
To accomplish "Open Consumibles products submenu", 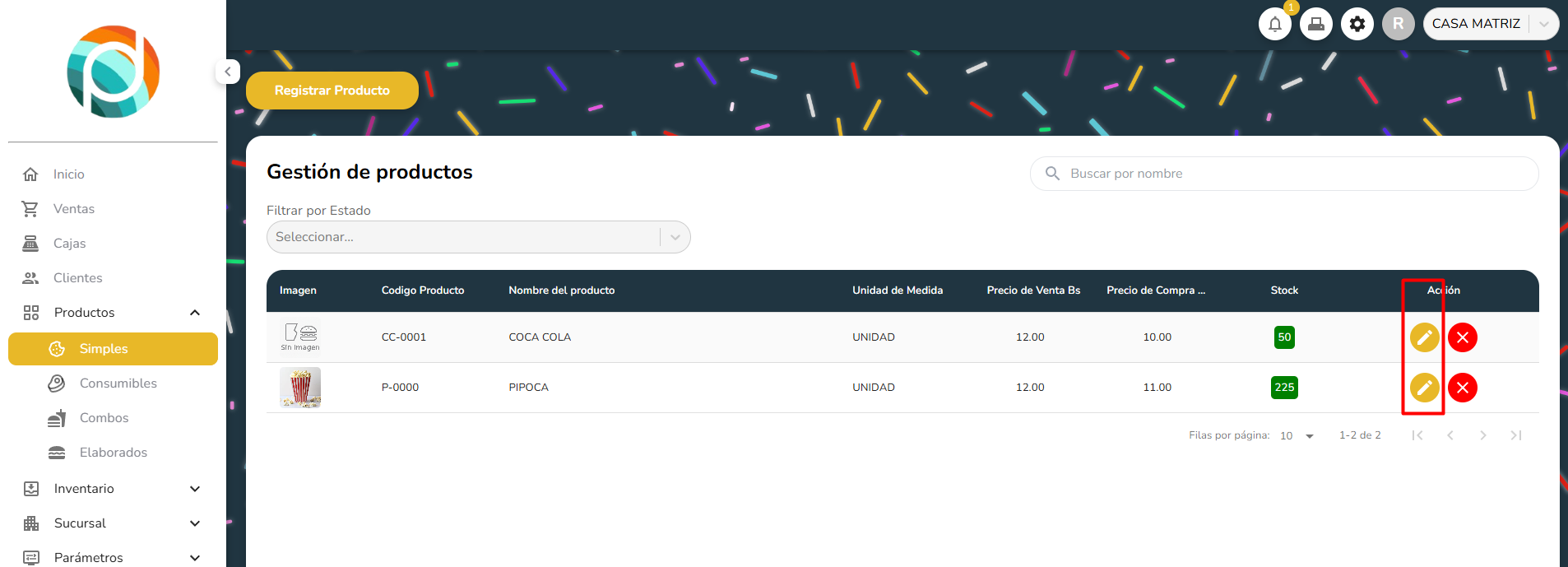I will [118, 383].
